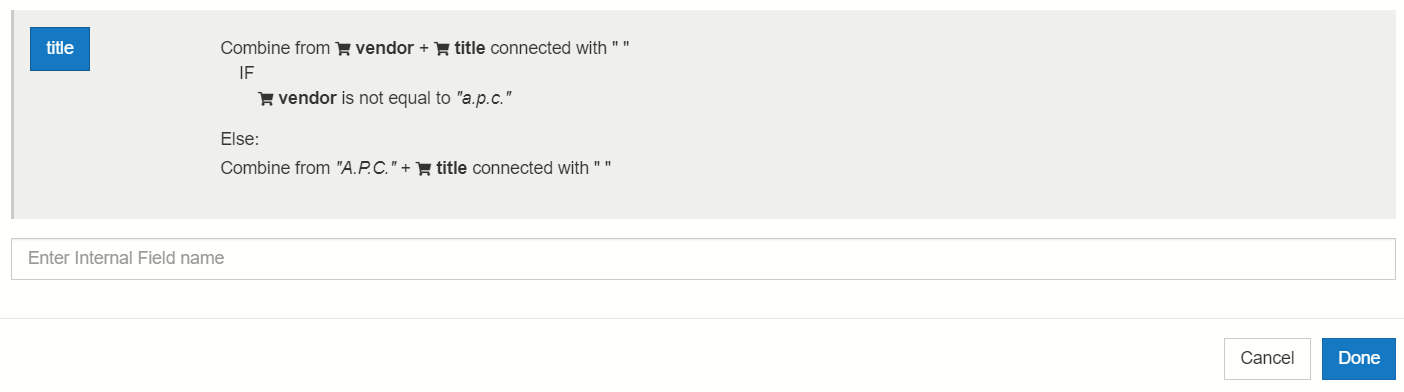Click cart icon beside vendor in IF condition
Image resolution: width=1404 pixels, height=392 pixels.
click(x=266, y=99)
